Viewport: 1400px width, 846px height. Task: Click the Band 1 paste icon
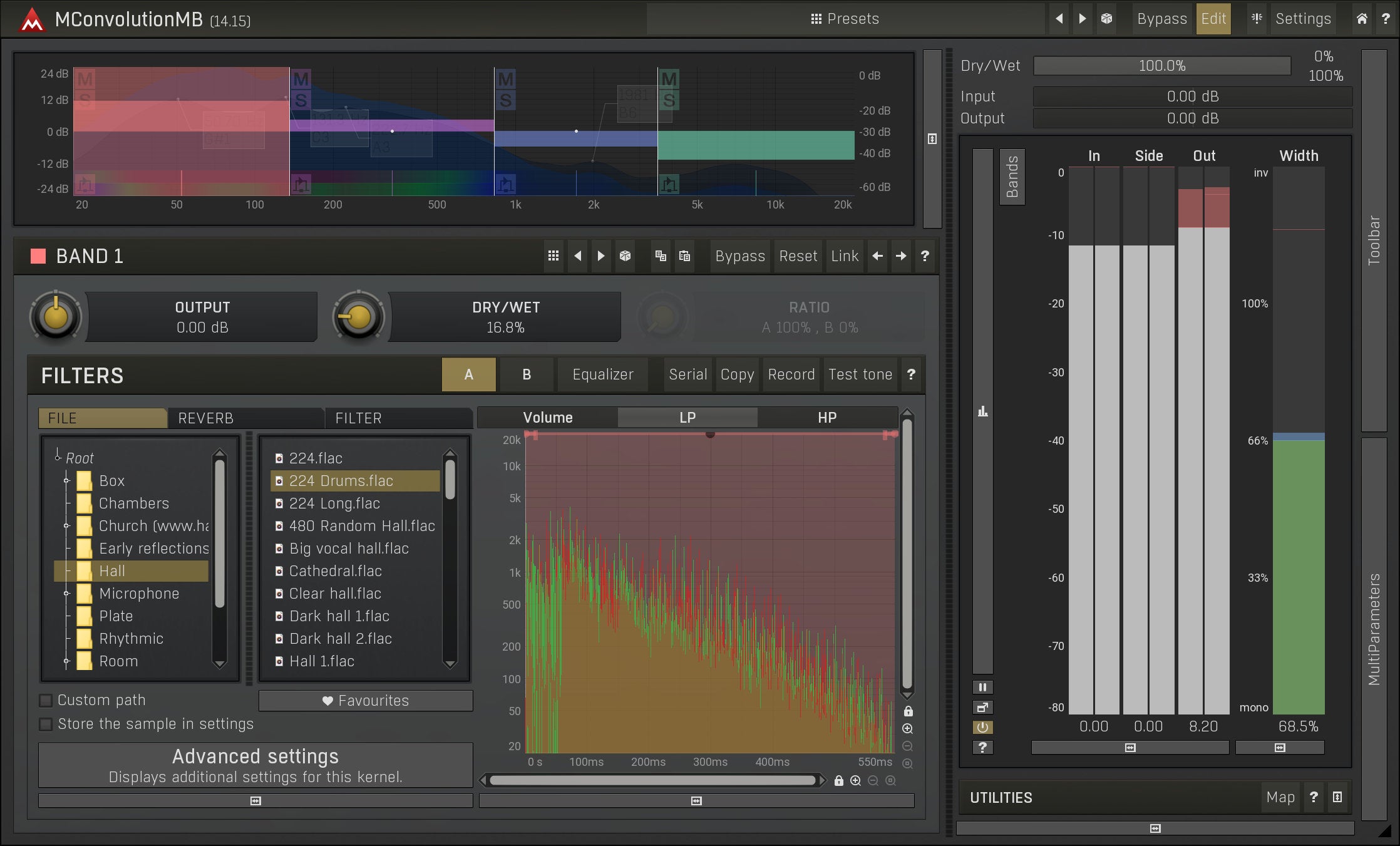click(x=684, y=256)
